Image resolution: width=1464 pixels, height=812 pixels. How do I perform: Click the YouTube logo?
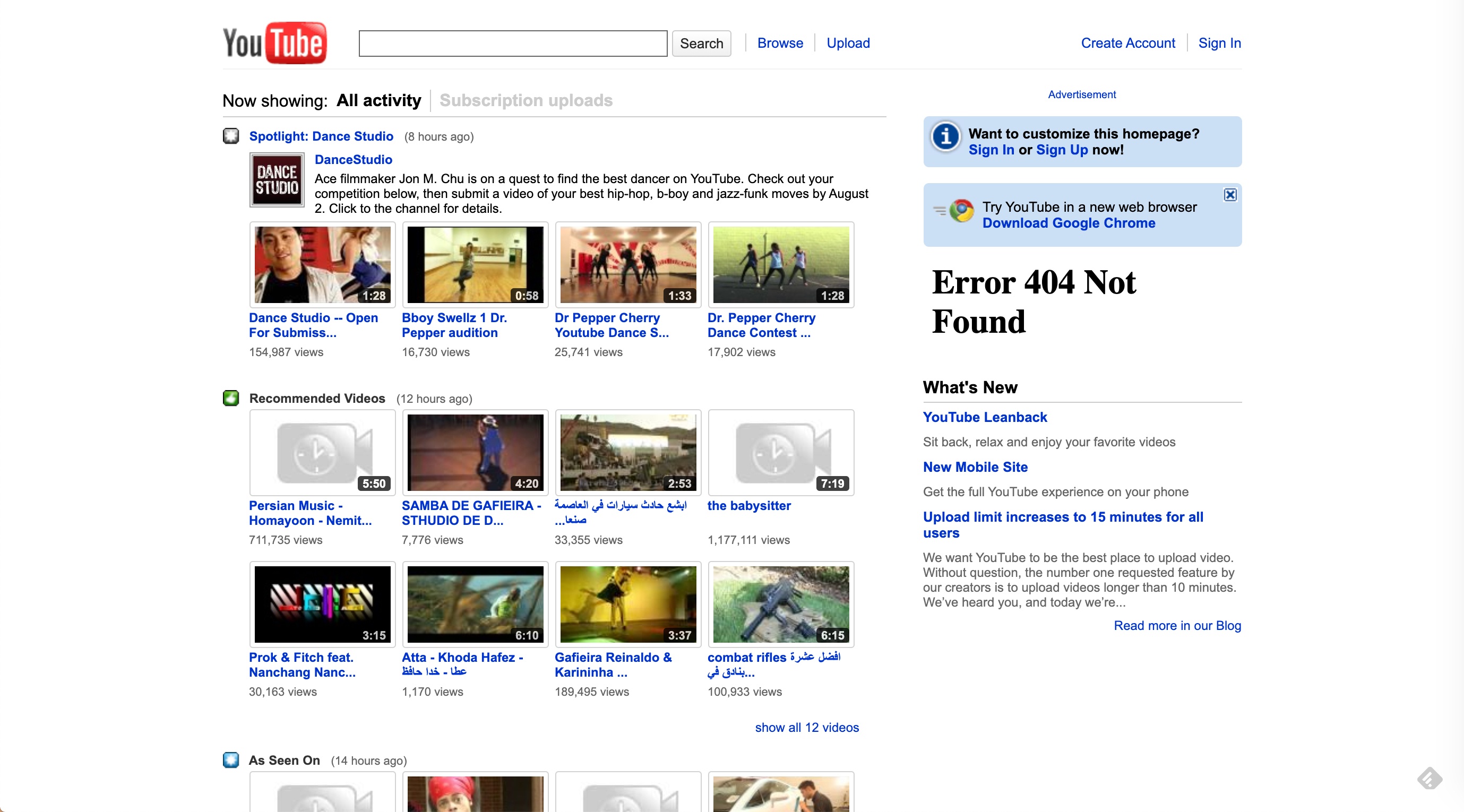coord(274,42)
